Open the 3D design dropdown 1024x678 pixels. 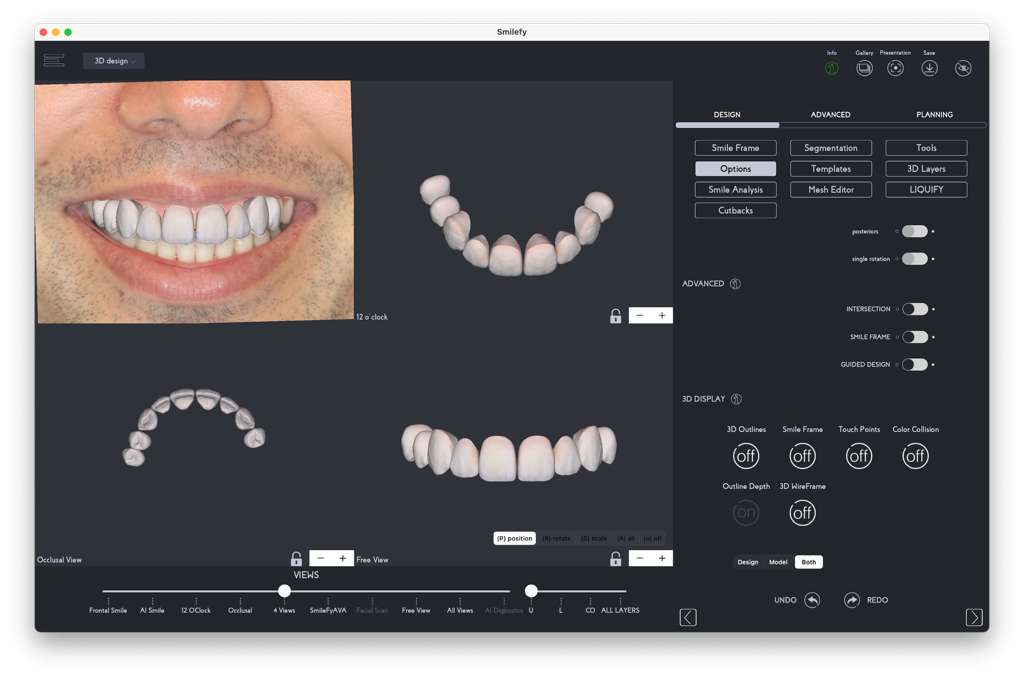pos(114,61)
